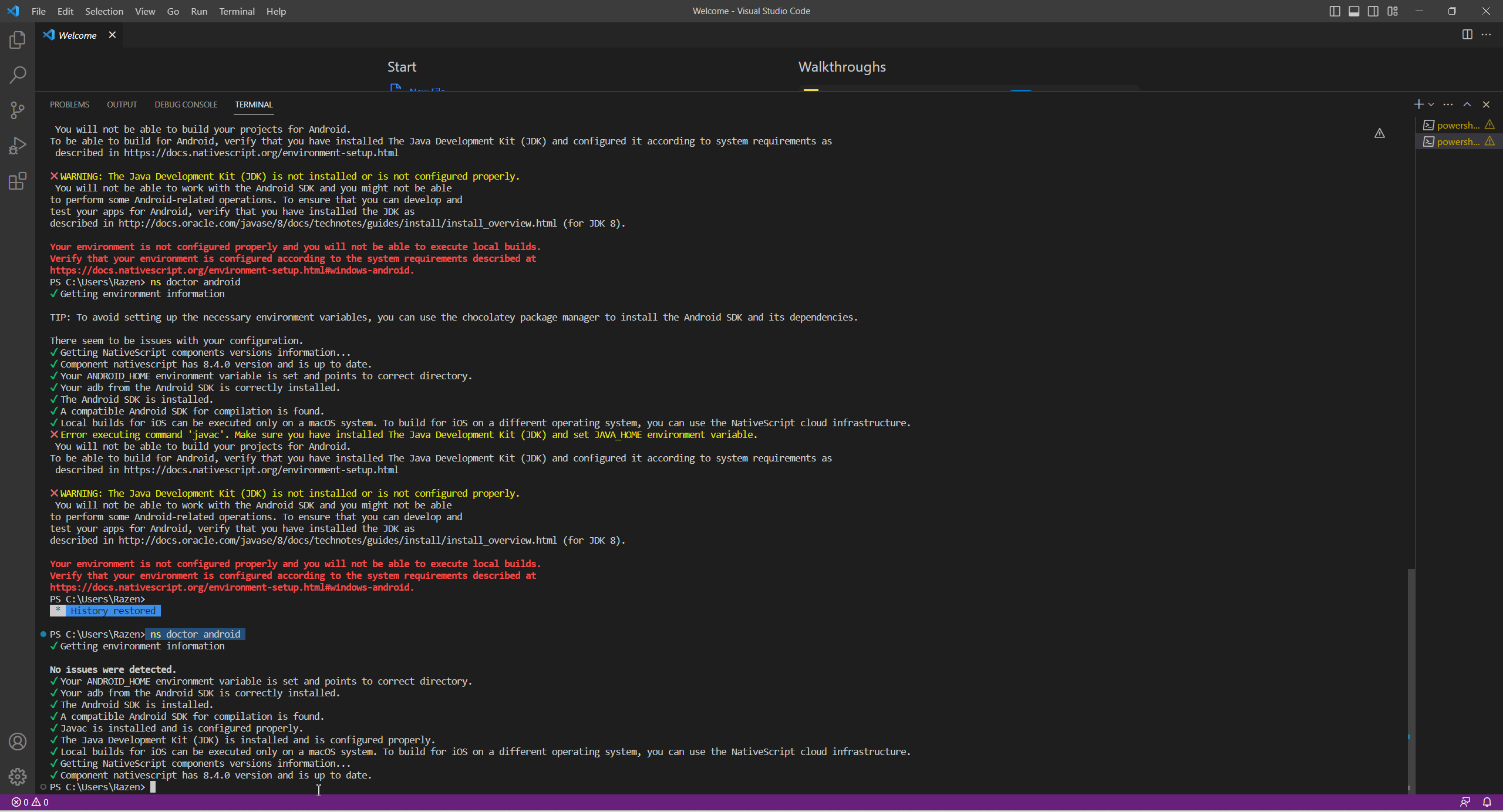Click the notifications bell in status bar
The width and height of the screenshot is (1503, 812).
pos(1487,802)
